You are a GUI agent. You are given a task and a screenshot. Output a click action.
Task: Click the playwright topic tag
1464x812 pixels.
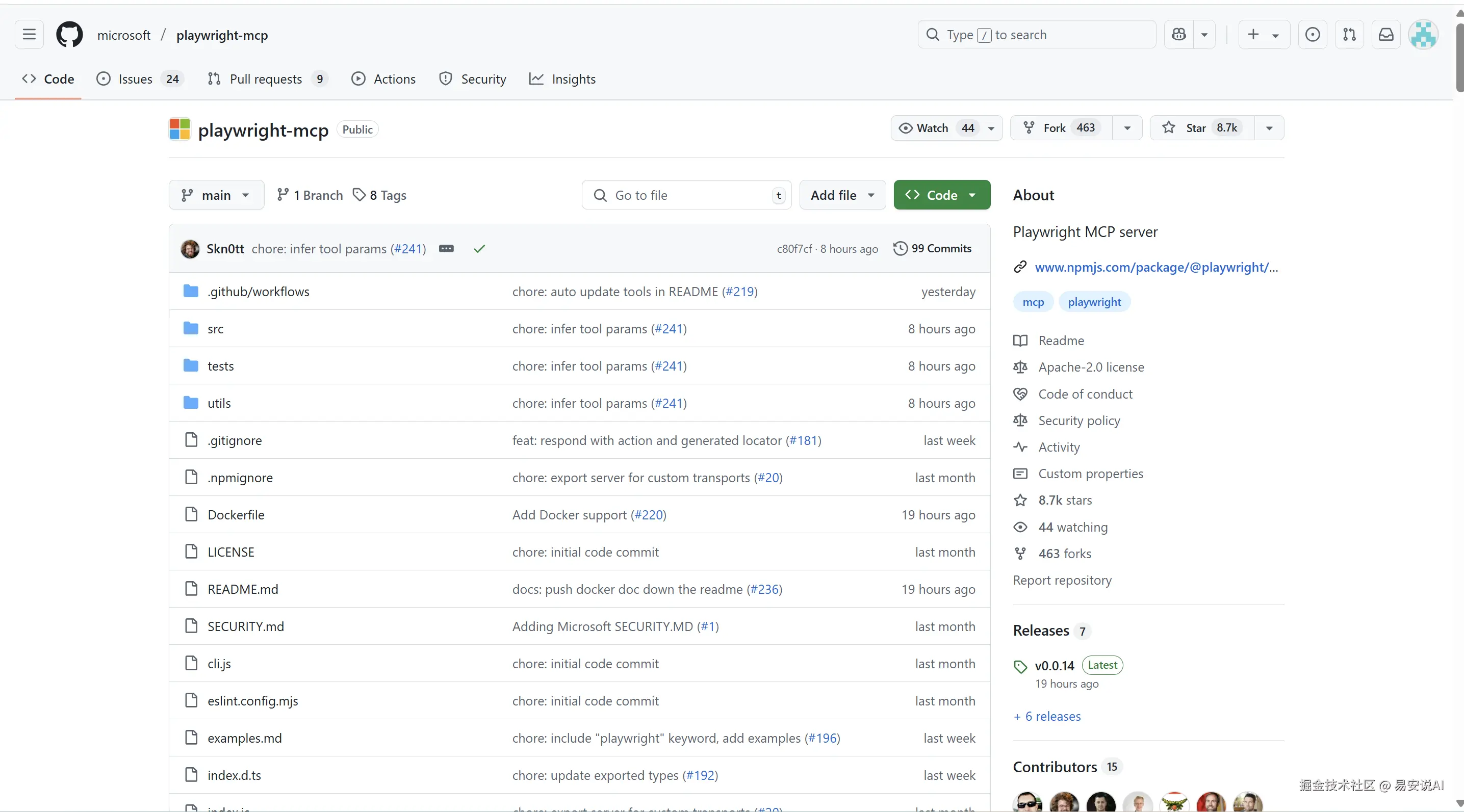1094,302
